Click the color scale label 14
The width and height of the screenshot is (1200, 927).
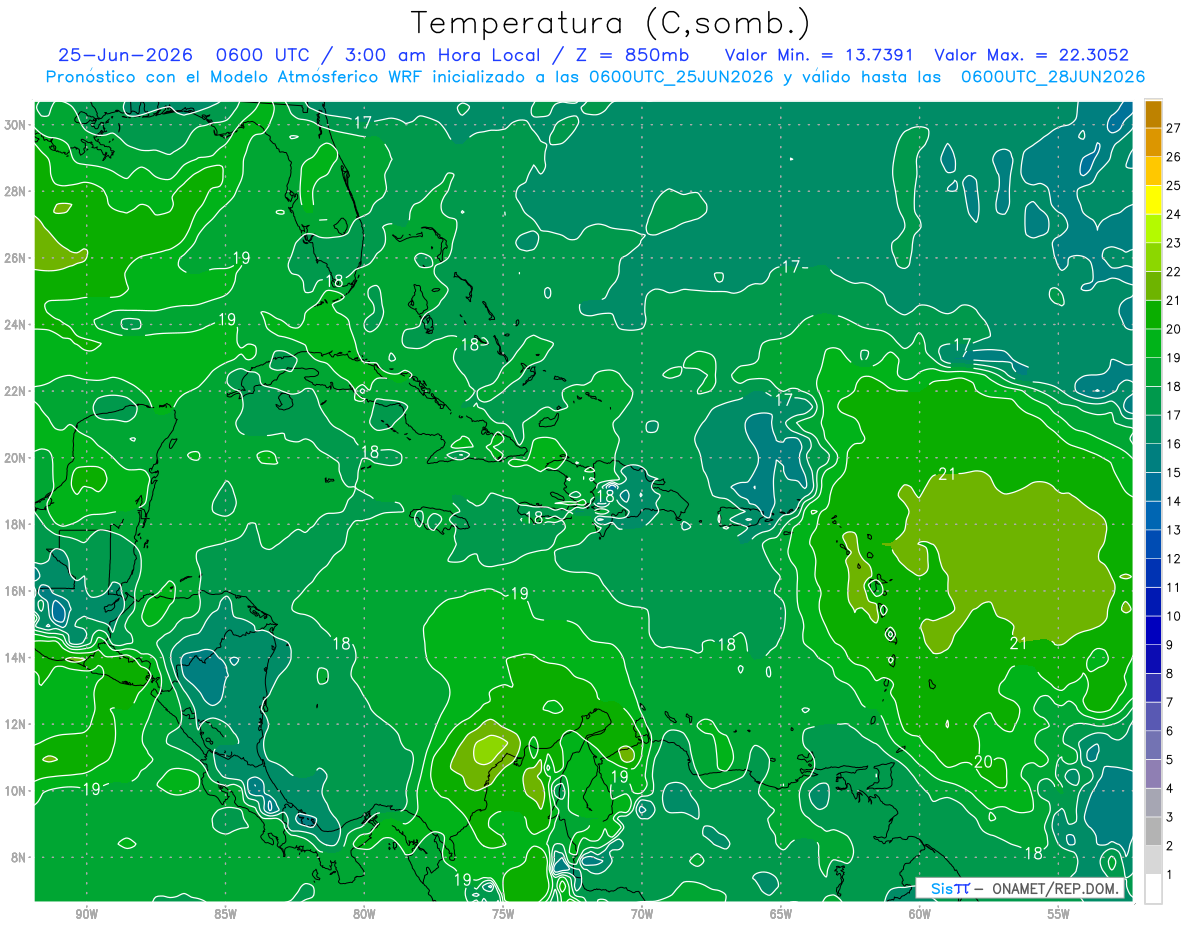tap(1174, 501)
